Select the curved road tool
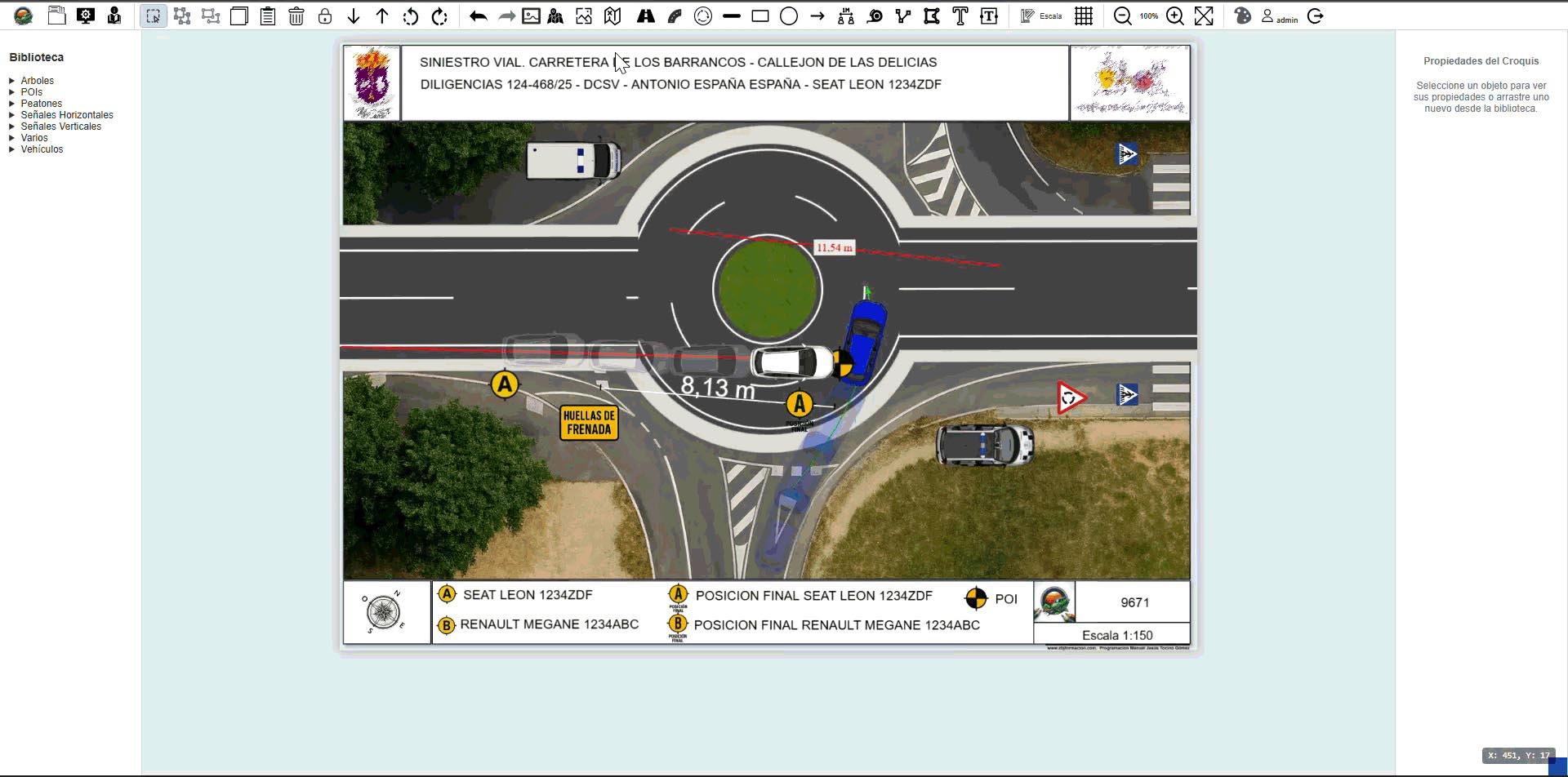The height and width of the screenshot is (777, 1568). (675, 16)
